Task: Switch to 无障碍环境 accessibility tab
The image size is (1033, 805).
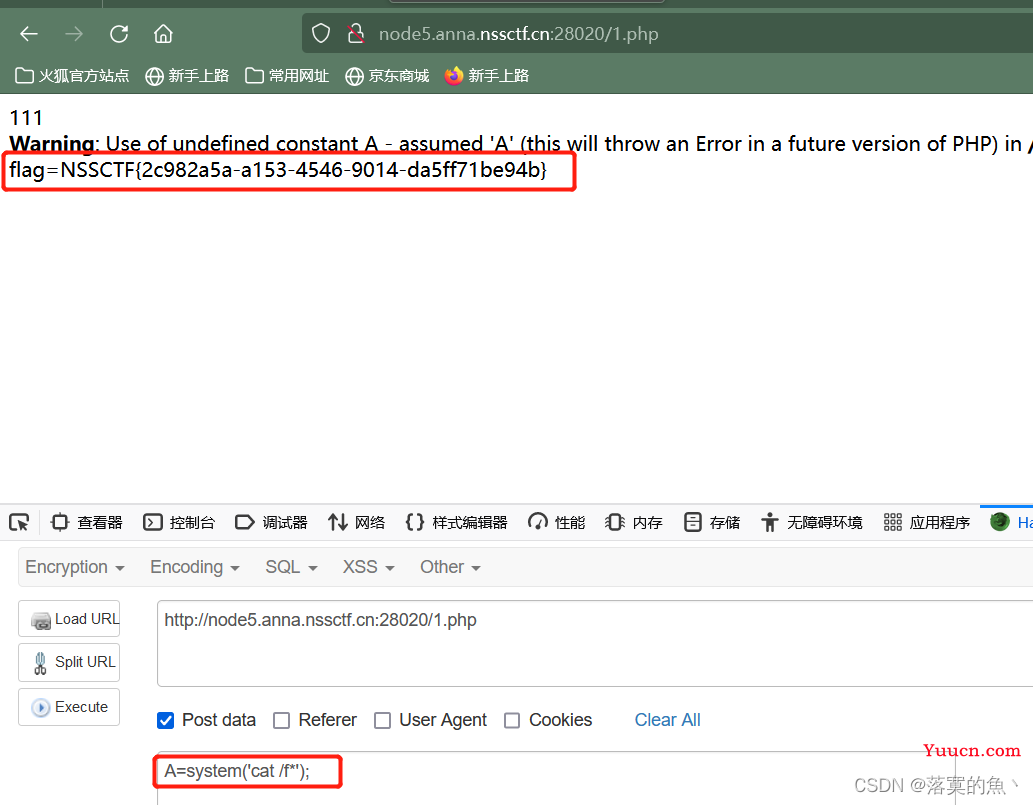Action: point(812,522)
